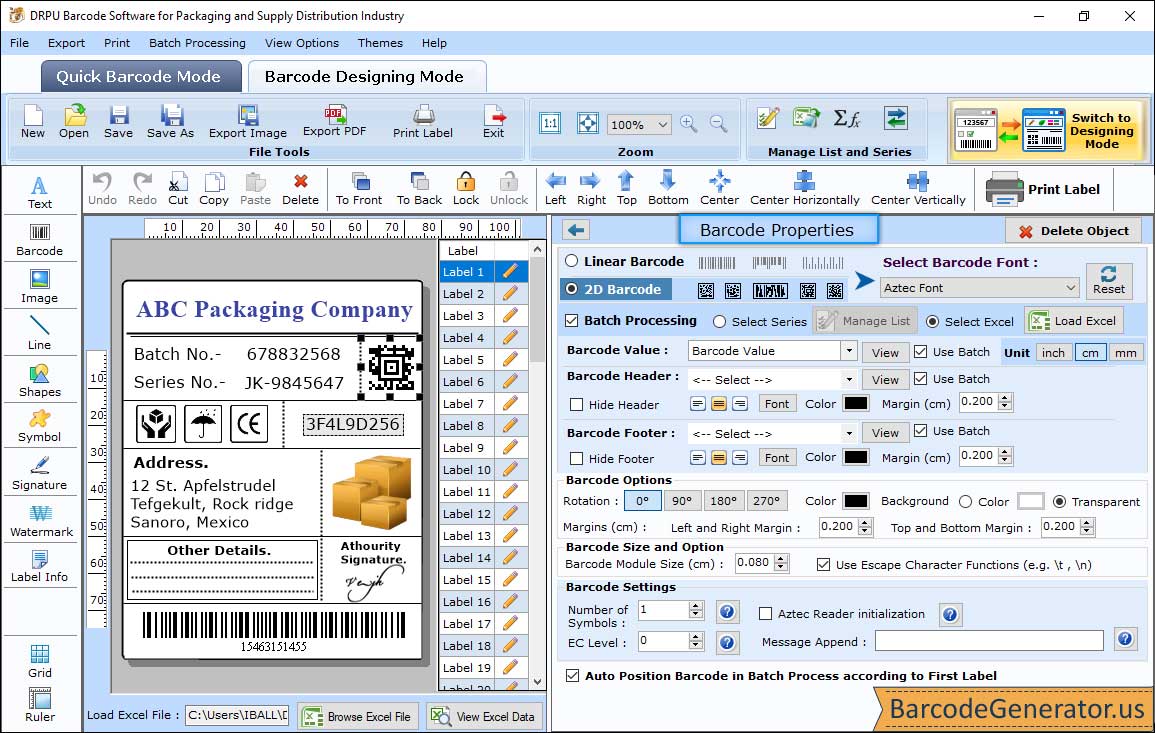1155x733 pixels.
Task: Pick the Image tool in sidebar
Action: tap(40, 287)
